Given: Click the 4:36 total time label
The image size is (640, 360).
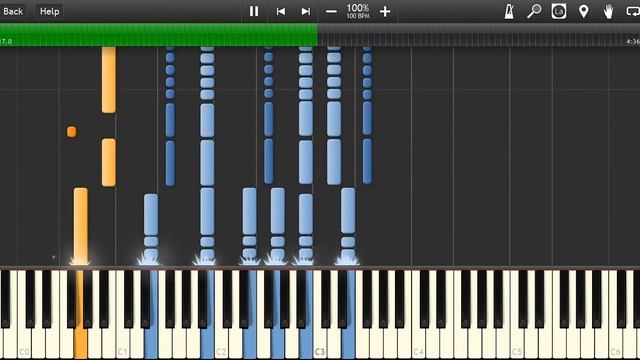Looking at the screenshot, I should click(x=633, y=41).
